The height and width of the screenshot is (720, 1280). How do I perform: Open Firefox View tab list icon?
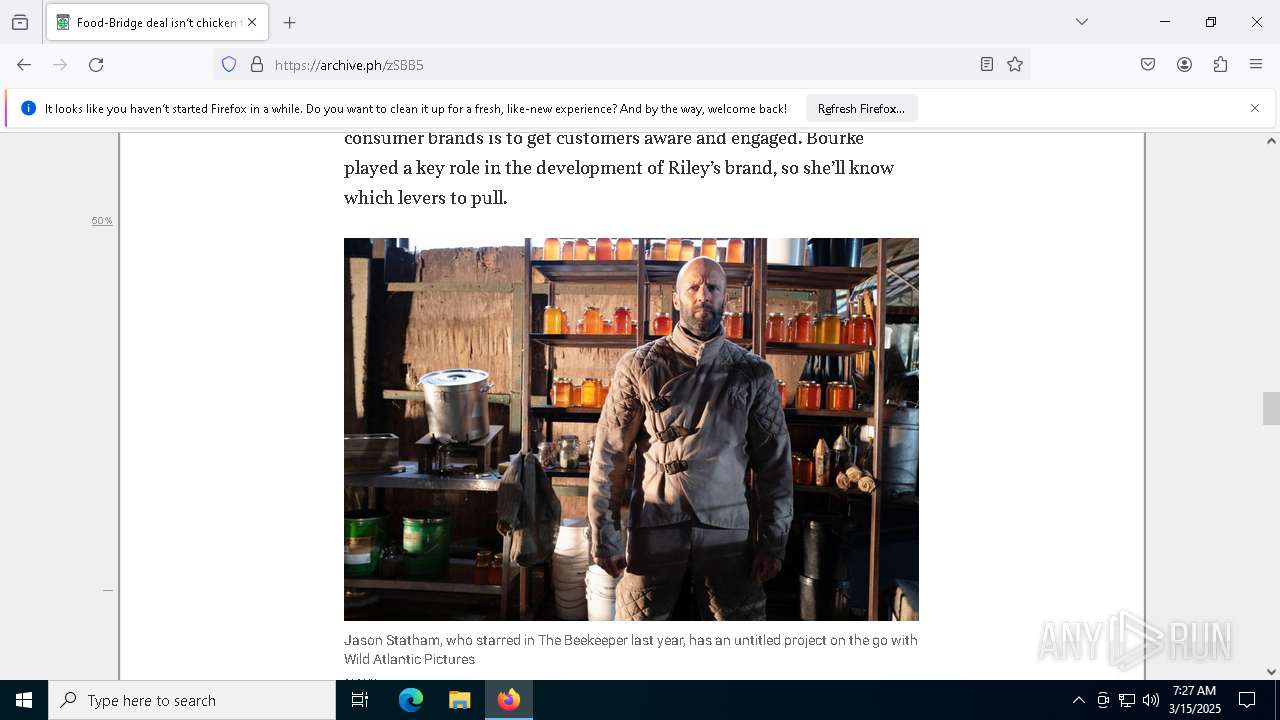click(x=20, y=22)
